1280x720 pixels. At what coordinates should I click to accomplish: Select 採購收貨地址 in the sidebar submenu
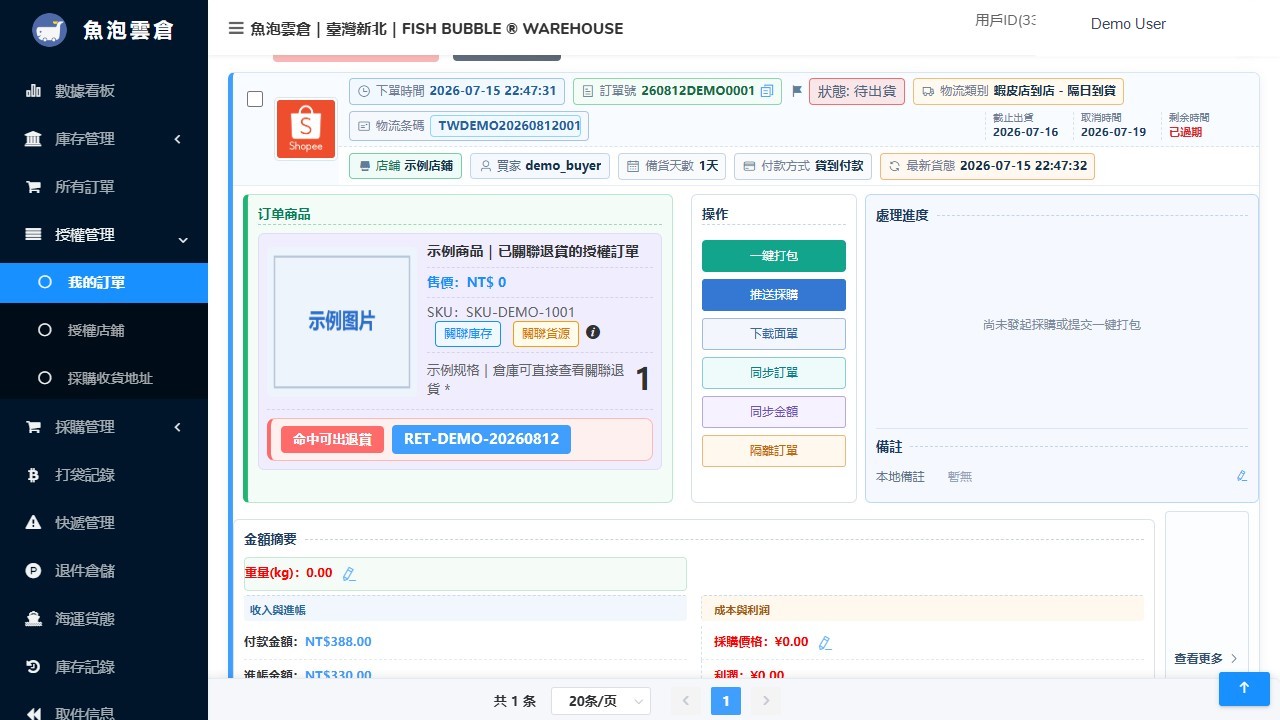click(104, 378)
